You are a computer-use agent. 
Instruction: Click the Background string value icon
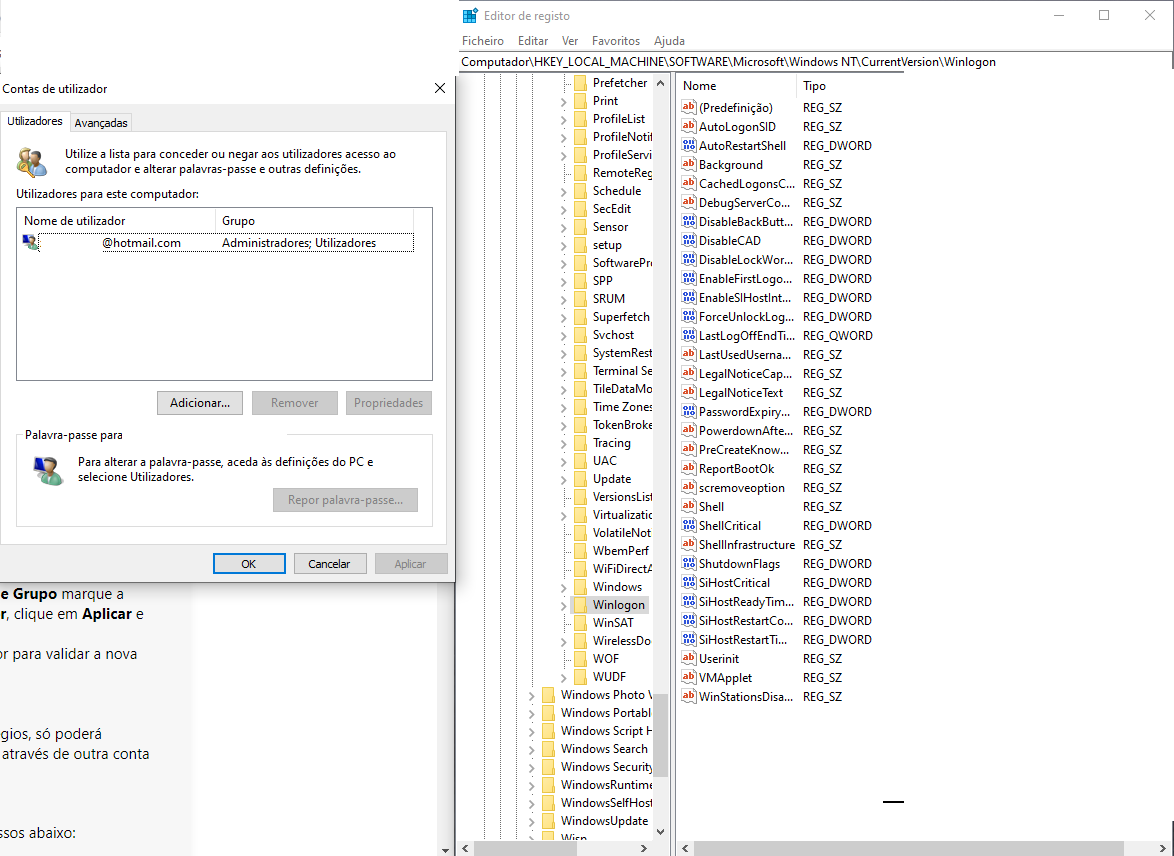[x=689, y=164]
